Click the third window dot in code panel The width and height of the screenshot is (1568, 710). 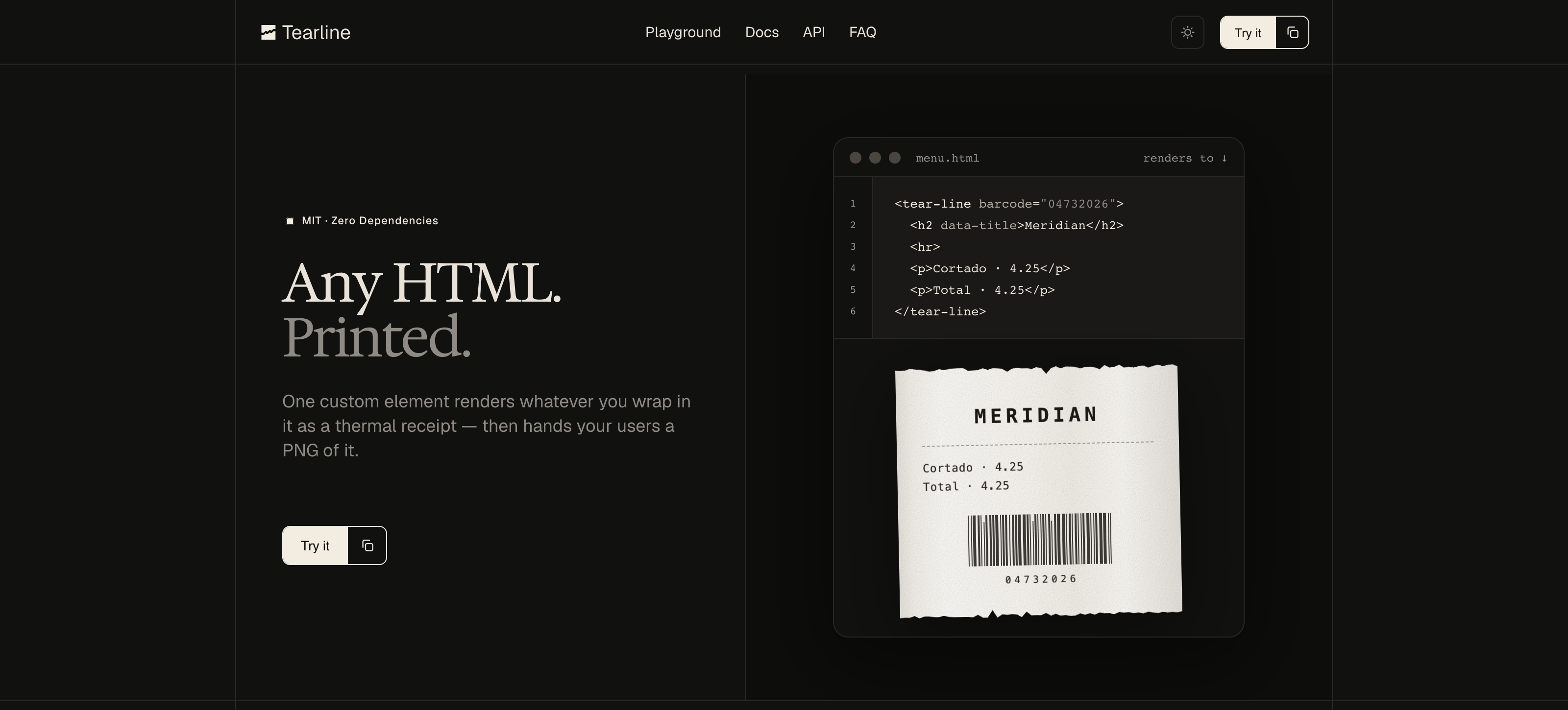click(x=894, y=158)
